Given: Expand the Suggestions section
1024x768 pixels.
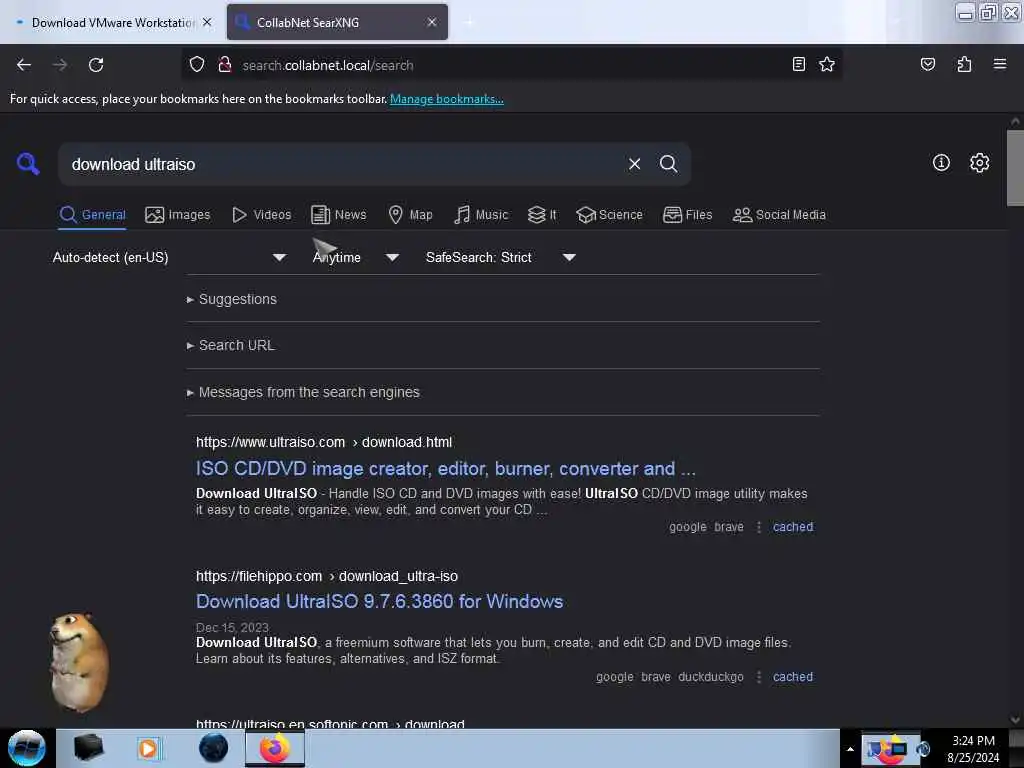Looking at the screenshot, I should point(232,299).
